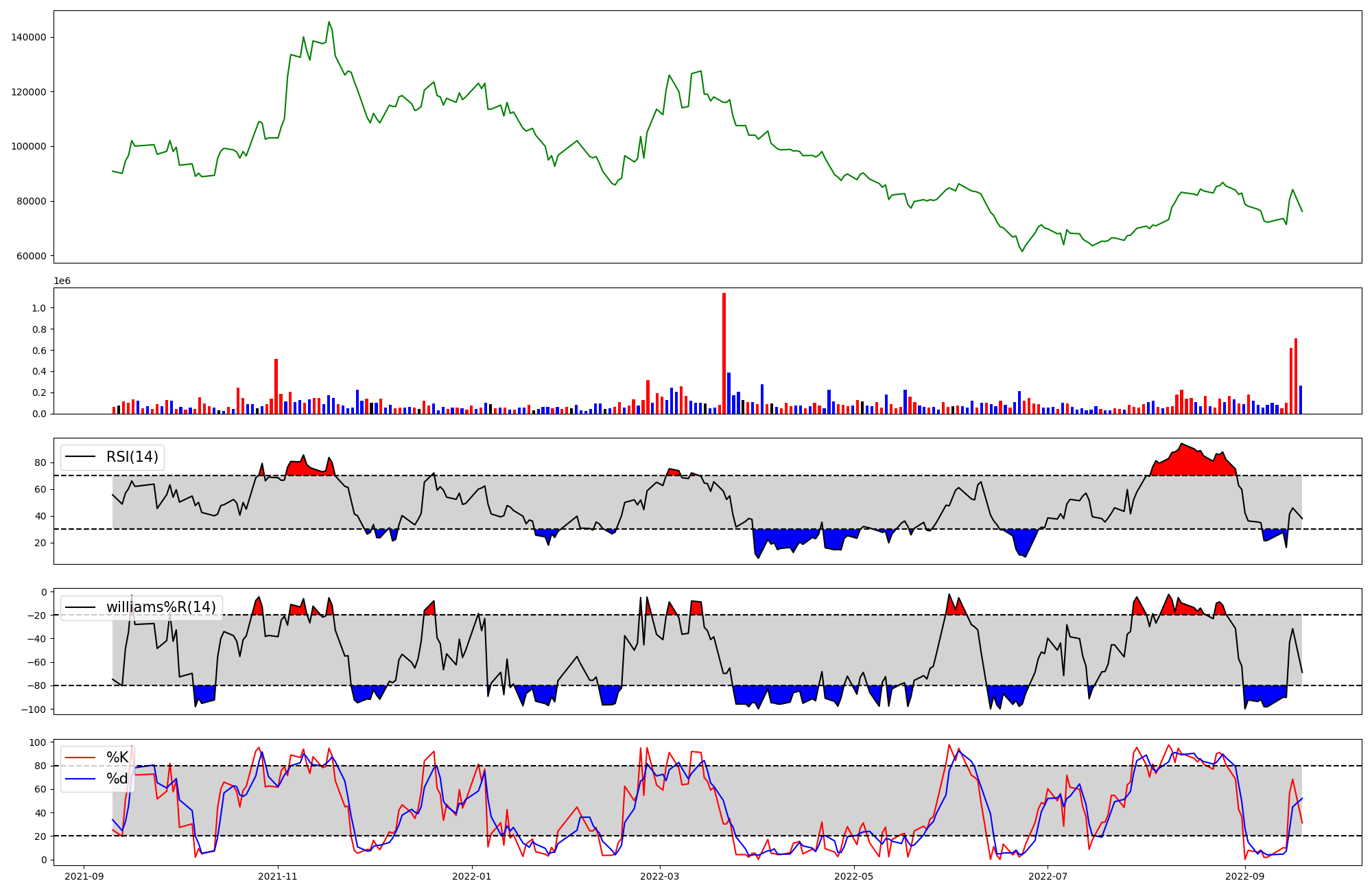Click the 2021-11 x-axis date label
This screenshot has width=1372, height=892.
pos(279,876)
